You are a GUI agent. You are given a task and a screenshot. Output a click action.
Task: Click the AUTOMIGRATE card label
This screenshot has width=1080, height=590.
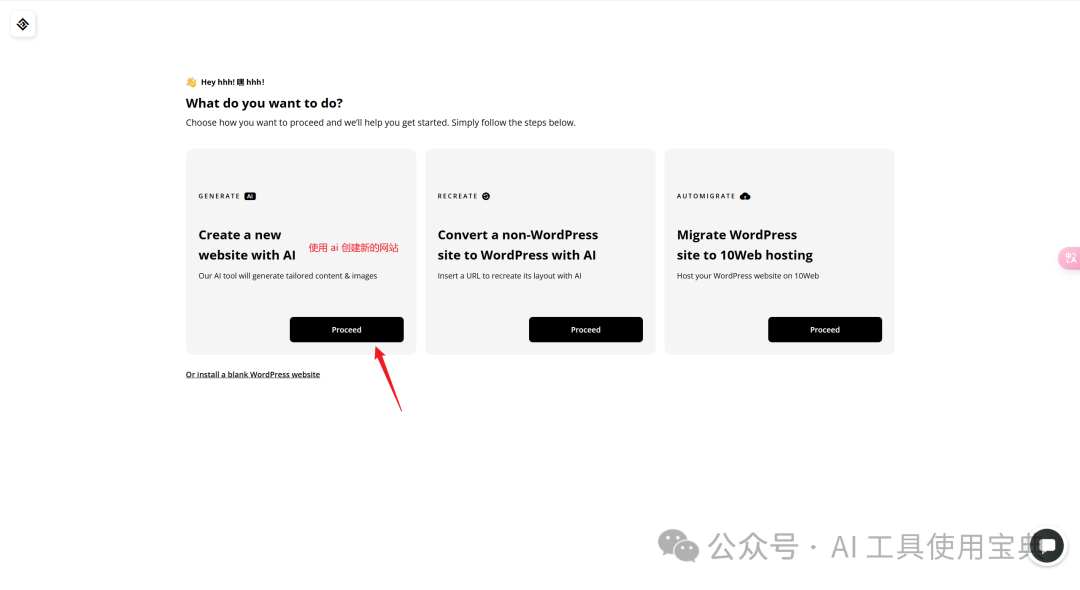tap(706, 196)
